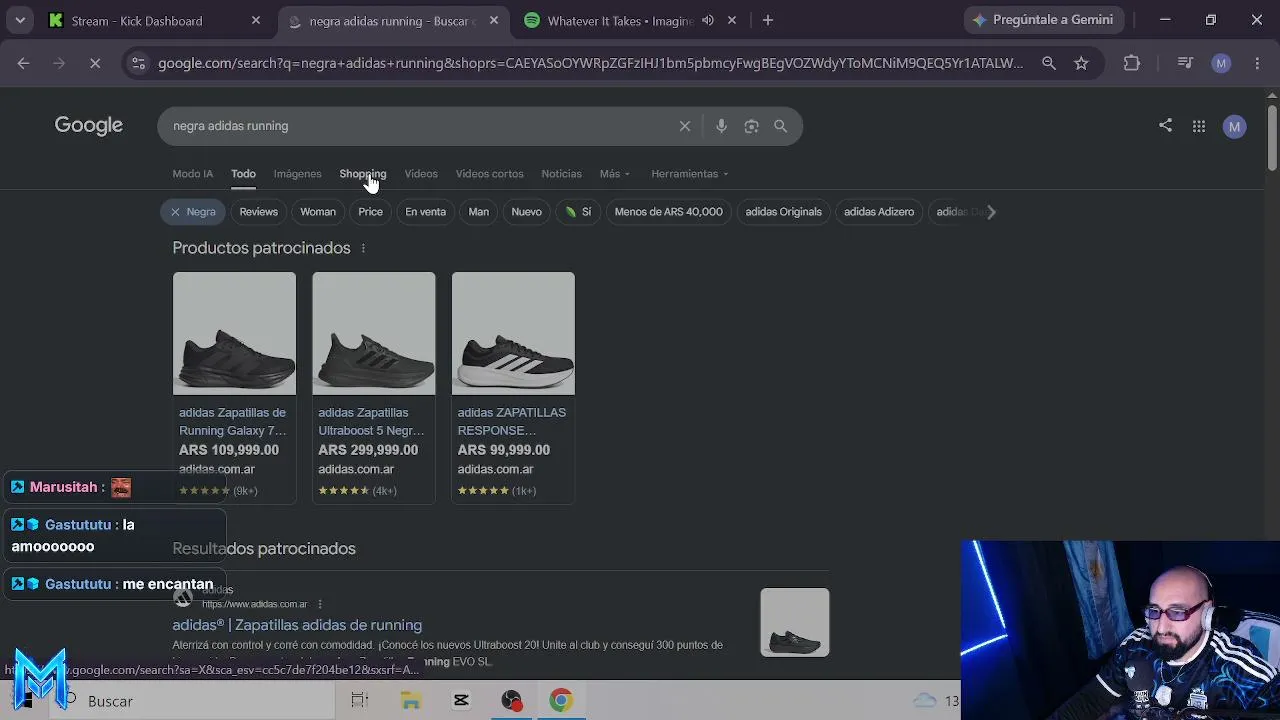Image resolution: width=1280 pixels, height=720 pixels.
Task: Toggle the Menos de ARS 40,000 chip
Action: (x=668, y=212)
